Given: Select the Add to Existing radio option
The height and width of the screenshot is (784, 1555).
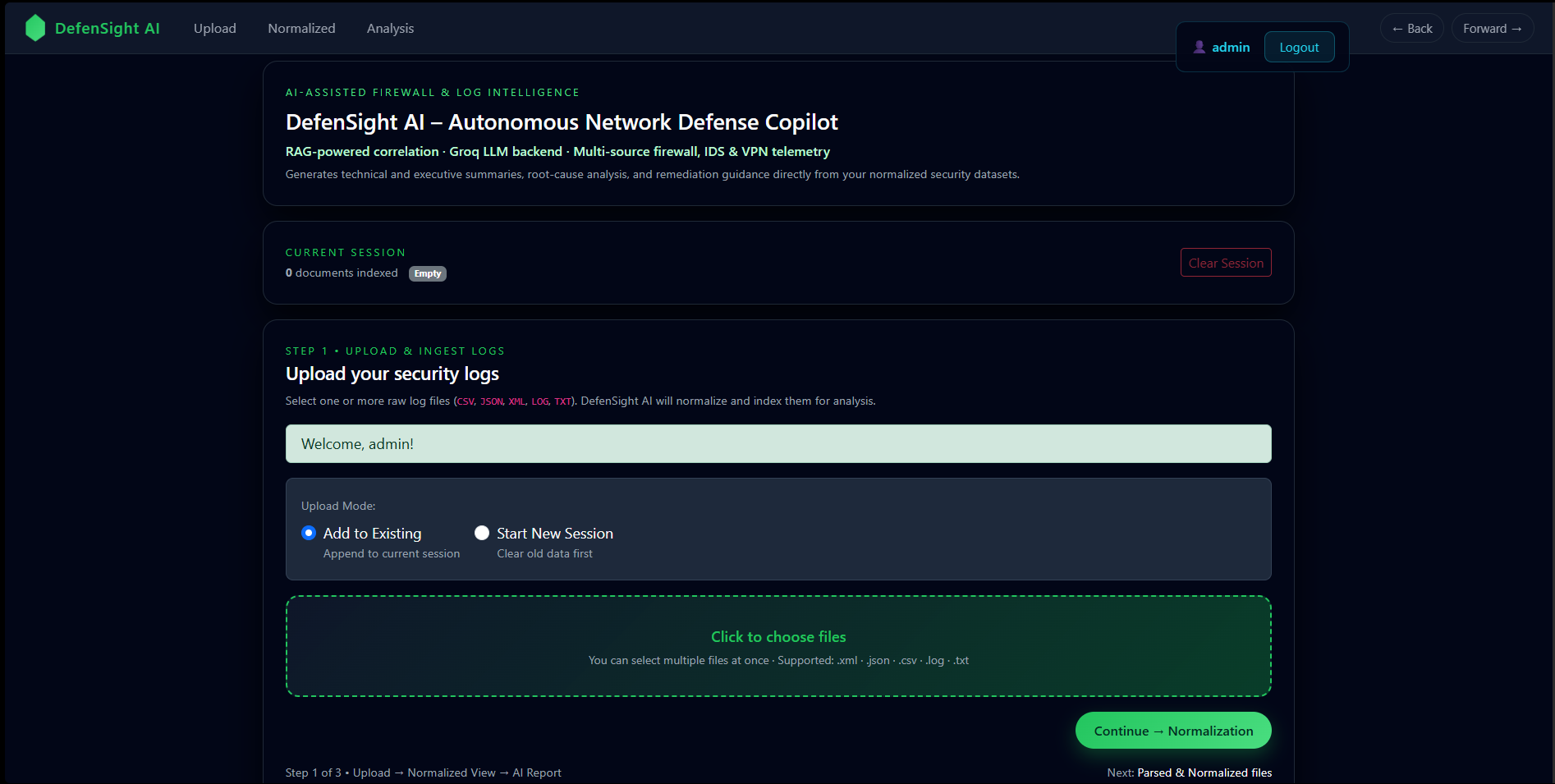Looking at the screenshot, I should [309, 533].
